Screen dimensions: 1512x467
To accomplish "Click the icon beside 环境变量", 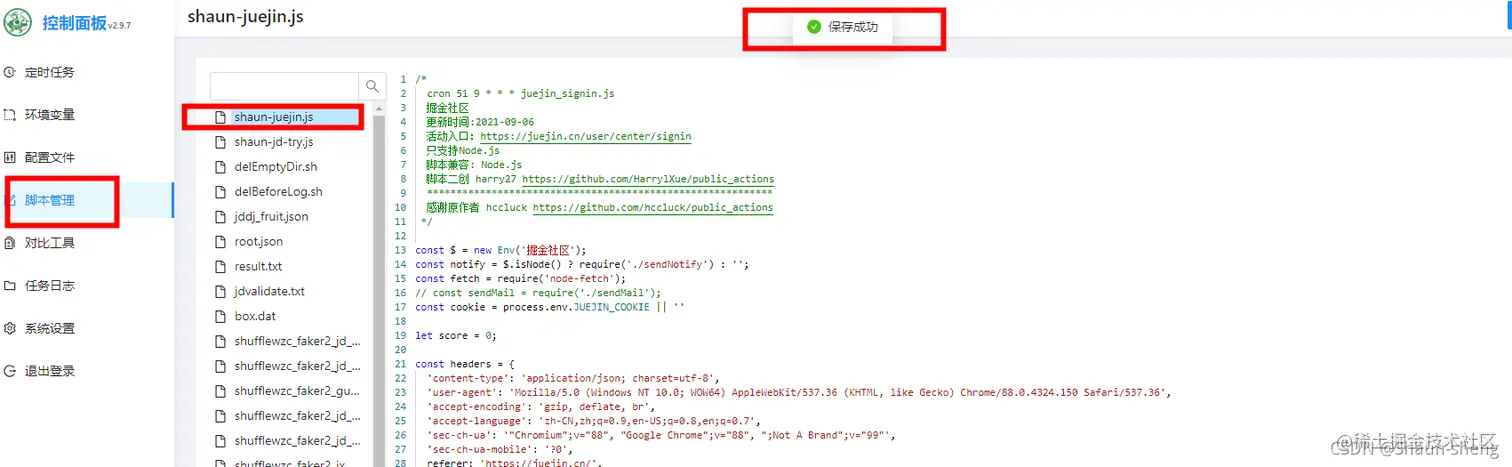I will click(10, 115).
